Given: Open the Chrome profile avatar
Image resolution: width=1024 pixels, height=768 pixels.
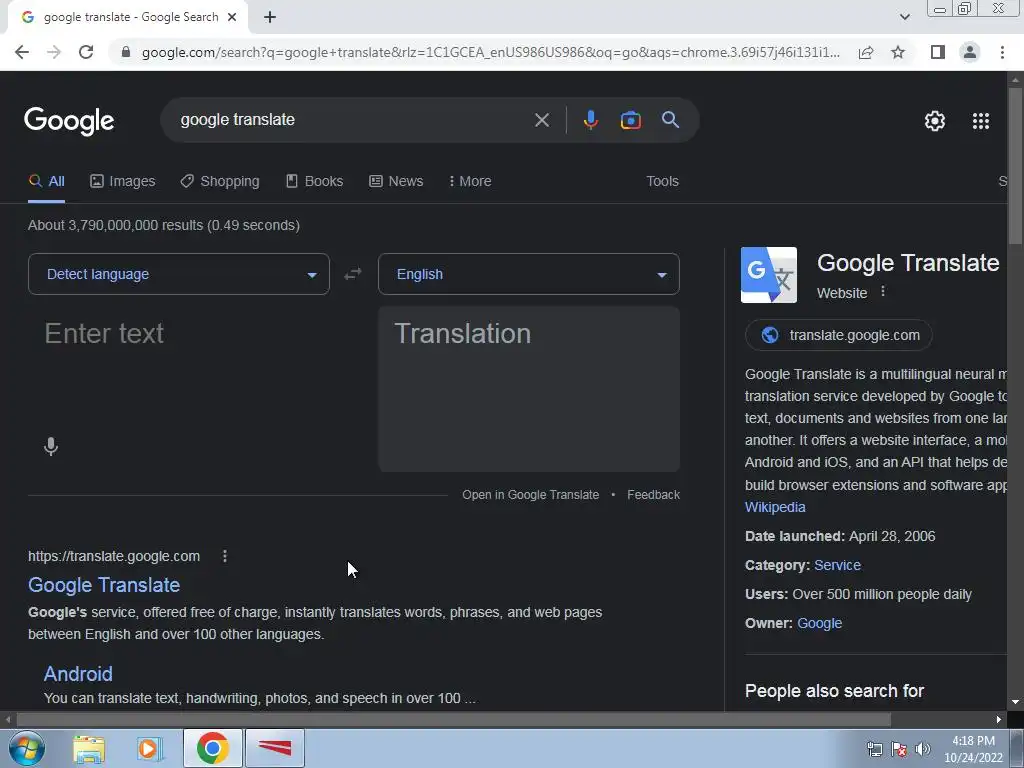Looking at the screenshot, I should point(970,52).
